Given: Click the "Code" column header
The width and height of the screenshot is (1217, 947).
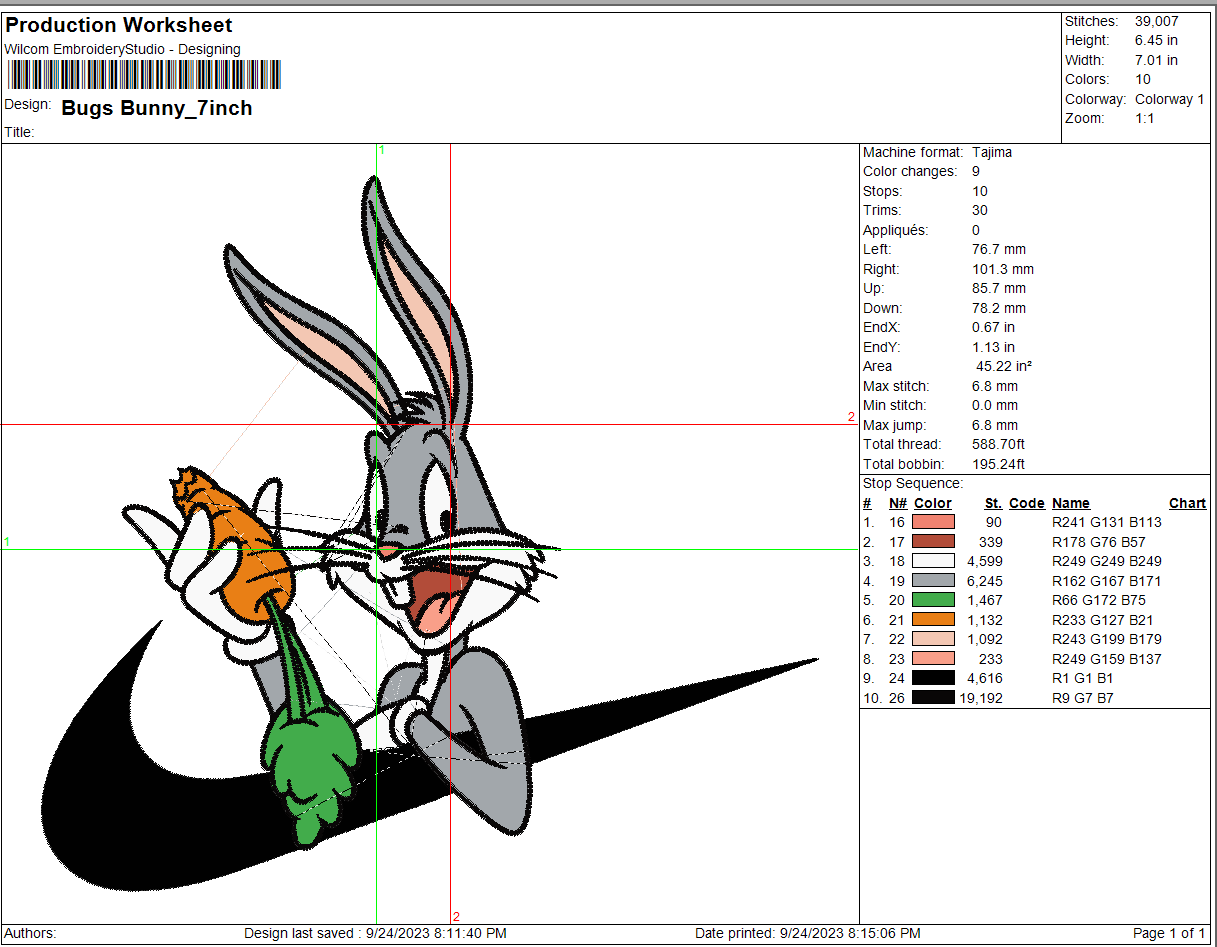Looking at the screenshot, I should click(x=1026, y=503).
